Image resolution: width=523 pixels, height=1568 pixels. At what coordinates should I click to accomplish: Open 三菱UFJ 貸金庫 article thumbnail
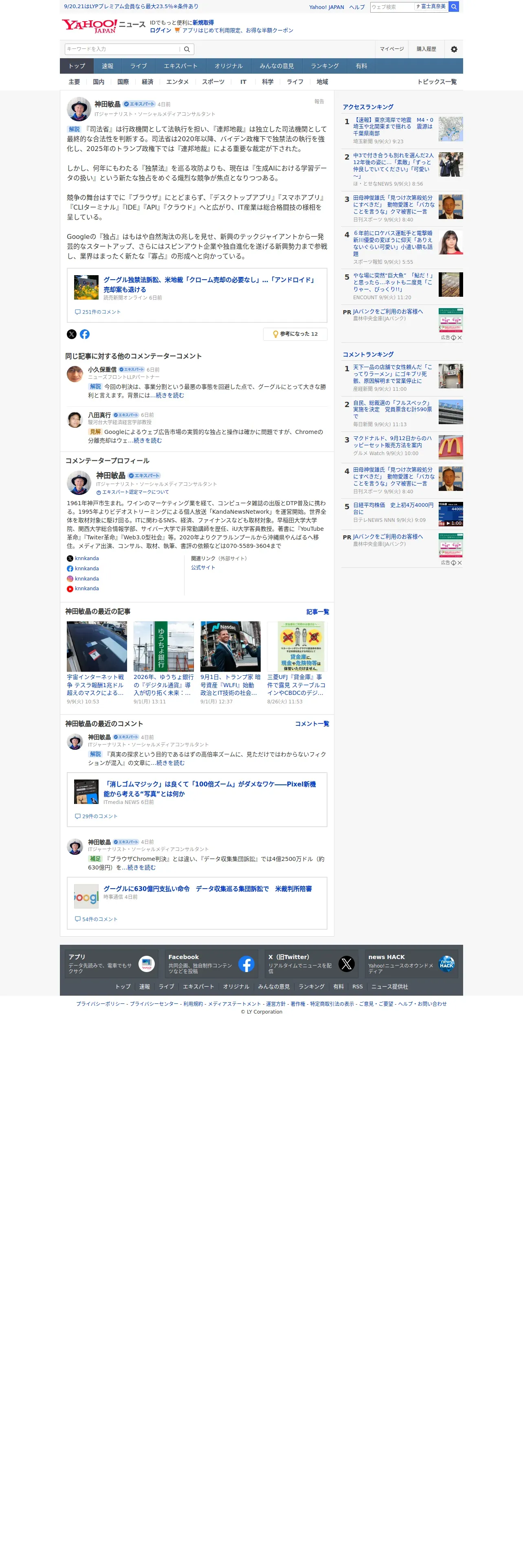[297, 646]
